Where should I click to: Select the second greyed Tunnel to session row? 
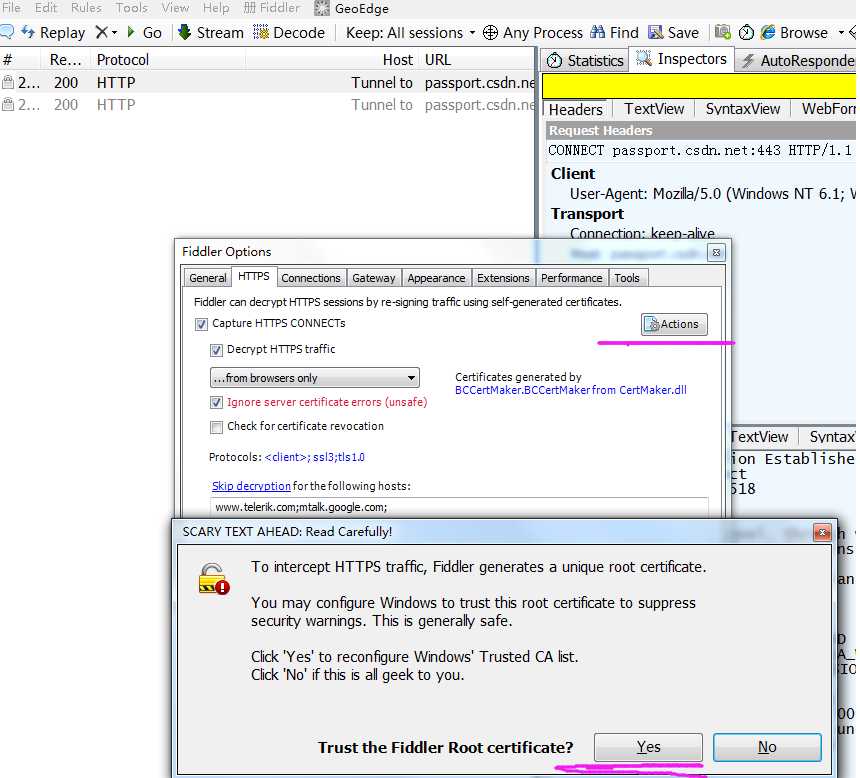[267, 104]
